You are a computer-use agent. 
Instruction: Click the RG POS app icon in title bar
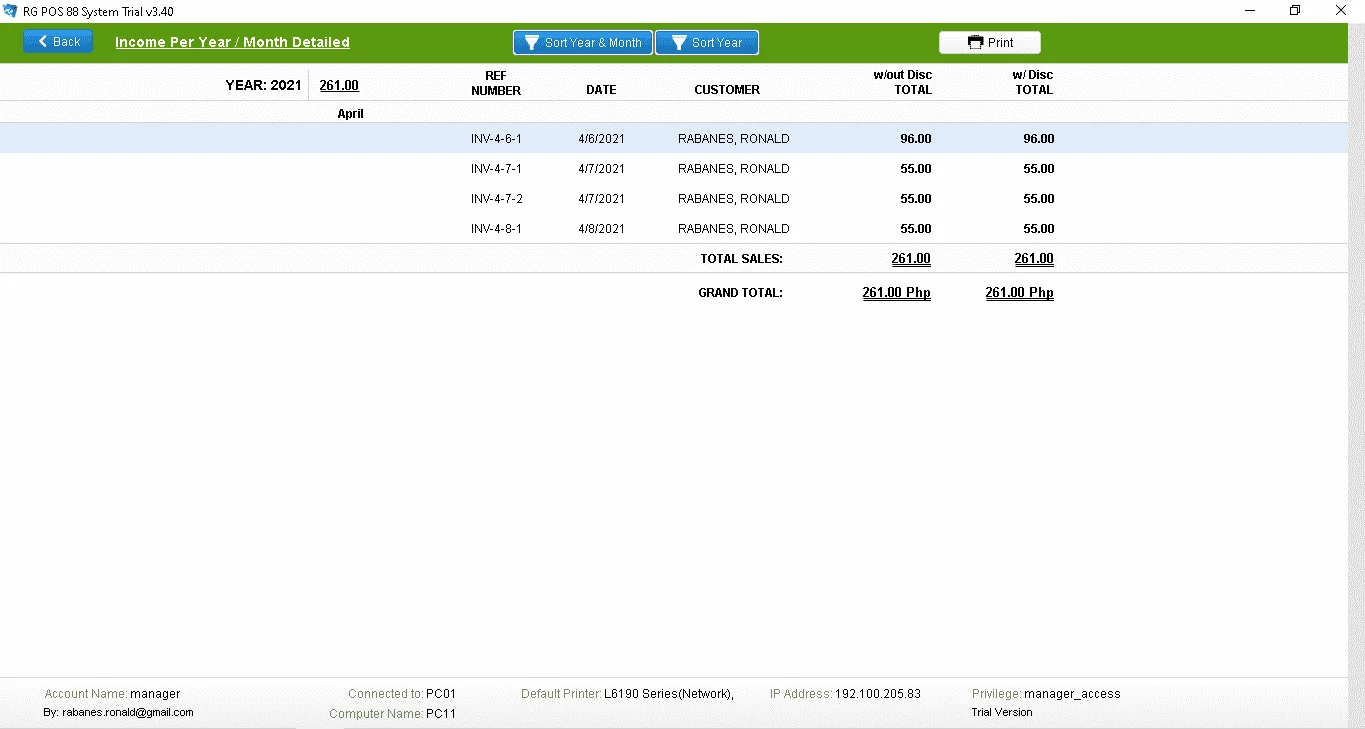point(10,11)
